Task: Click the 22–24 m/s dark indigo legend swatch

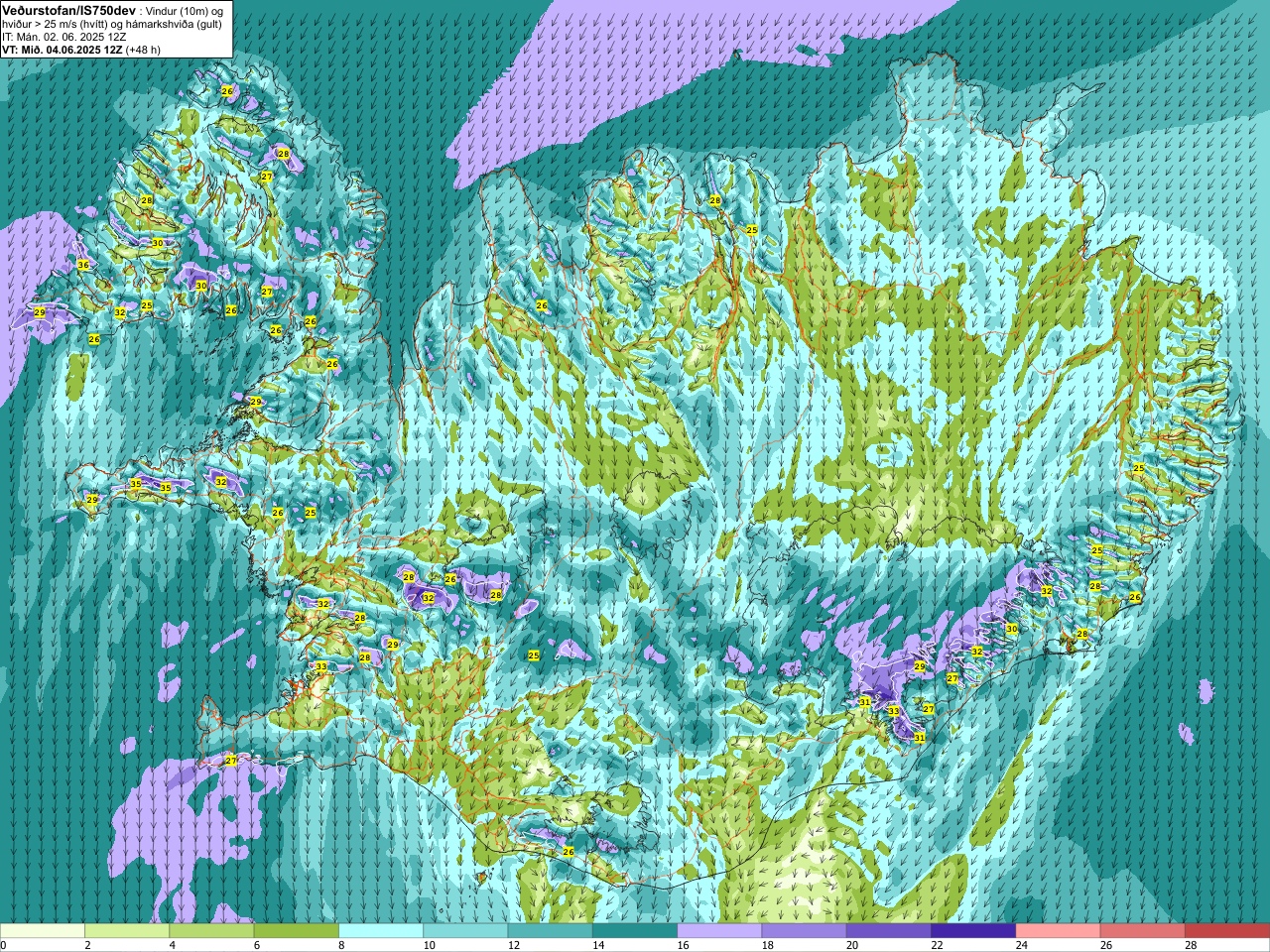Action: (x=973, y=931)
